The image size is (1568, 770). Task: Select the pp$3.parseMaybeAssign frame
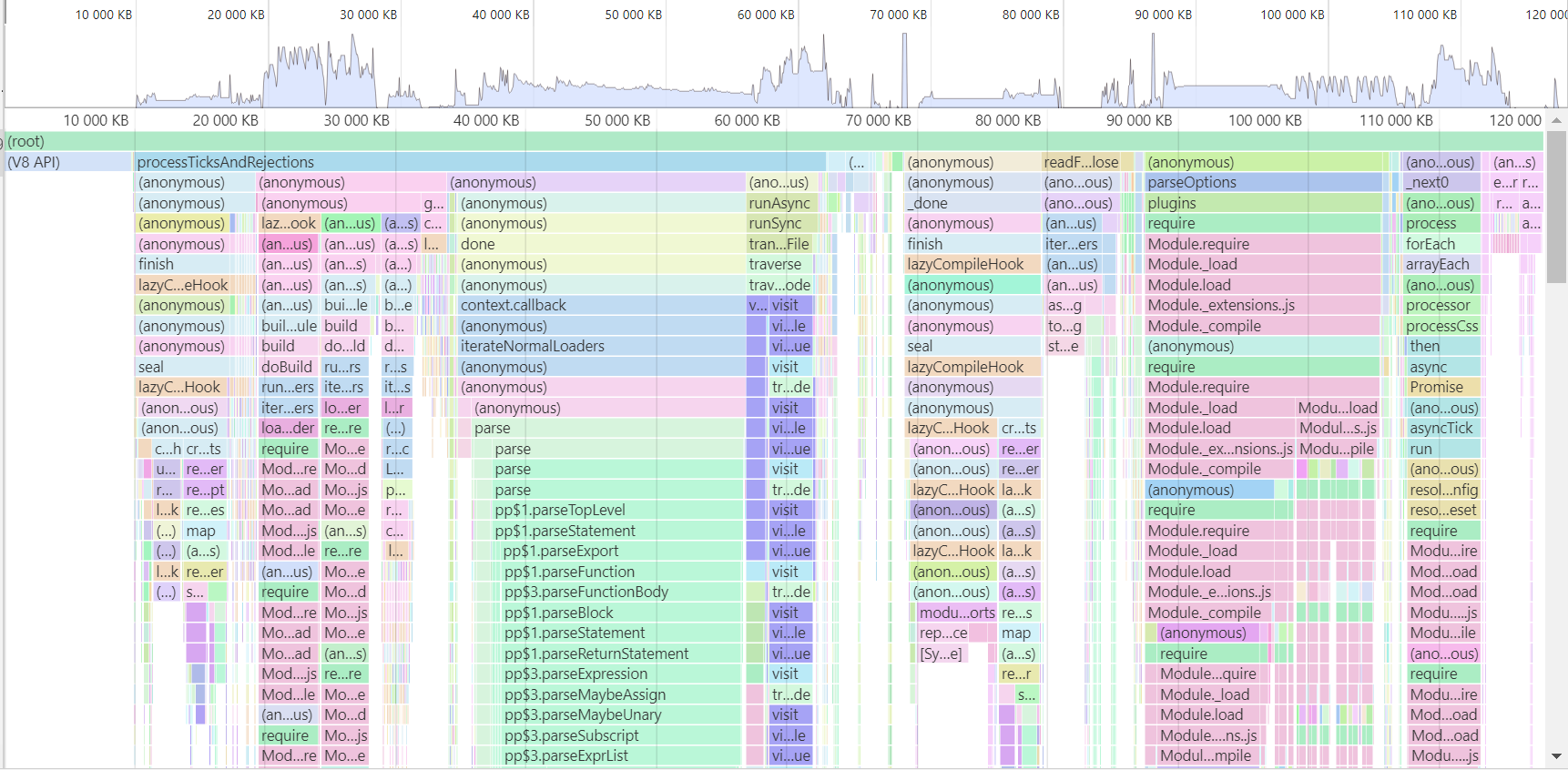622,694
